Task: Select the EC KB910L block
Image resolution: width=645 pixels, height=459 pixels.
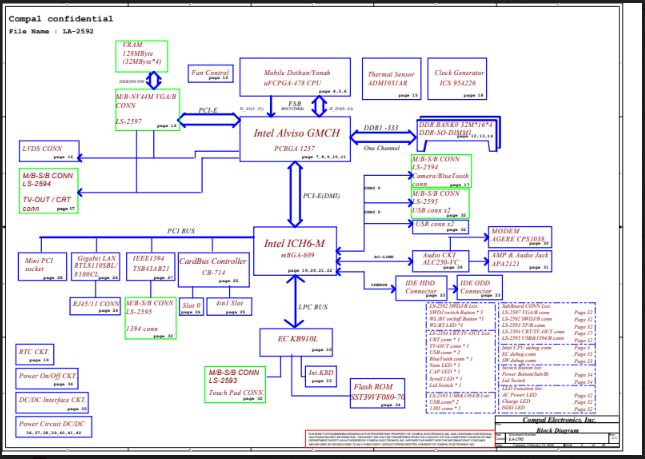Action: (x=296, y=342)
